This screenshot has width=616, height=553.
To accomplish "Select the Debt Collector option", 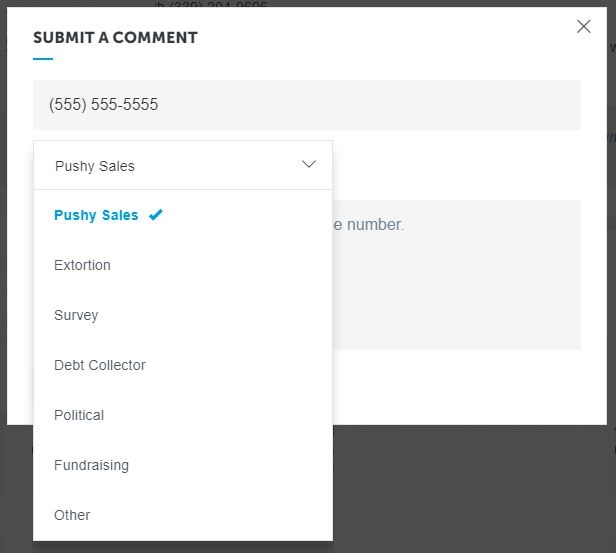I will pyautogui.click(x=99, y=365).
